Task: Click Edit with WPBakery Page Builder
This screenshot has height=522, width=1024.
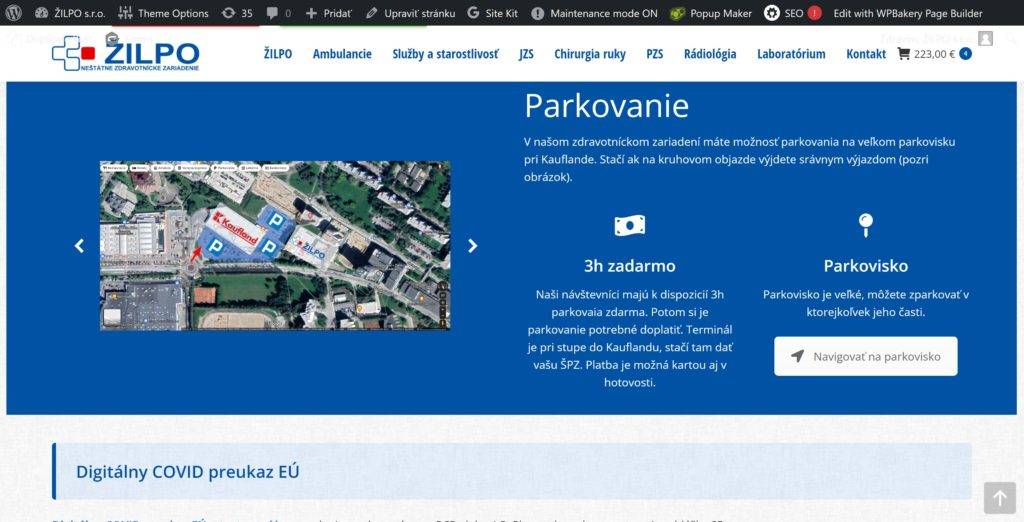Action: tap(908, 13)
